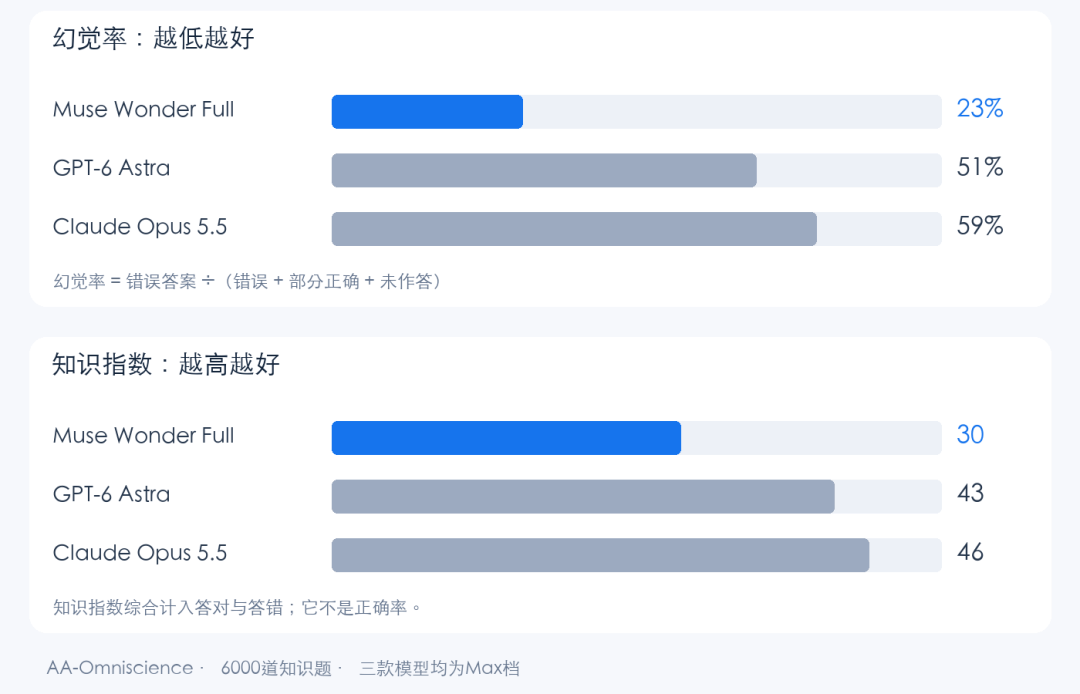Click GPT-6 Astra hallucination rate bar
The width and height of the screenshot is (1080, 694).
(x=636, y=170)
